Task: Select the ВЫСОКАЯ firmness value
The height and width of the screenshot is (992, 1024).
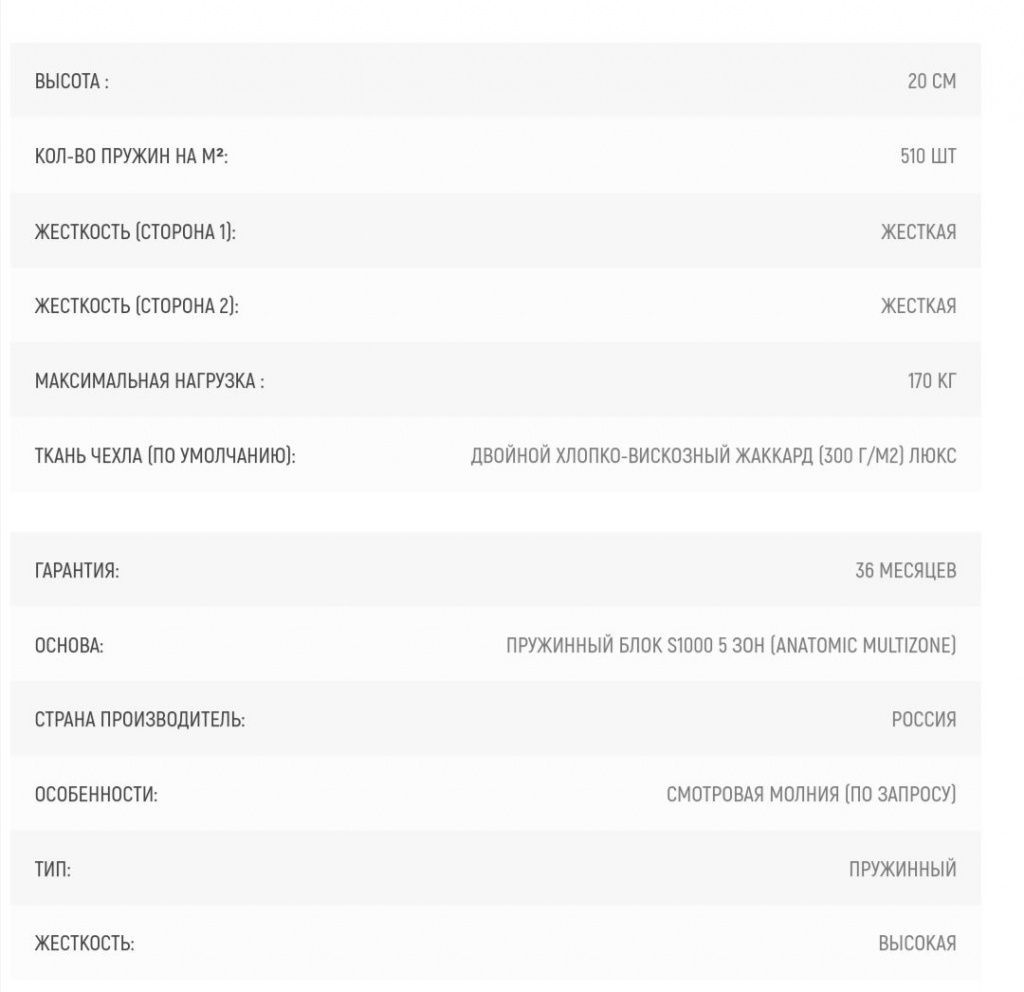Action: (x=917, y=944)
